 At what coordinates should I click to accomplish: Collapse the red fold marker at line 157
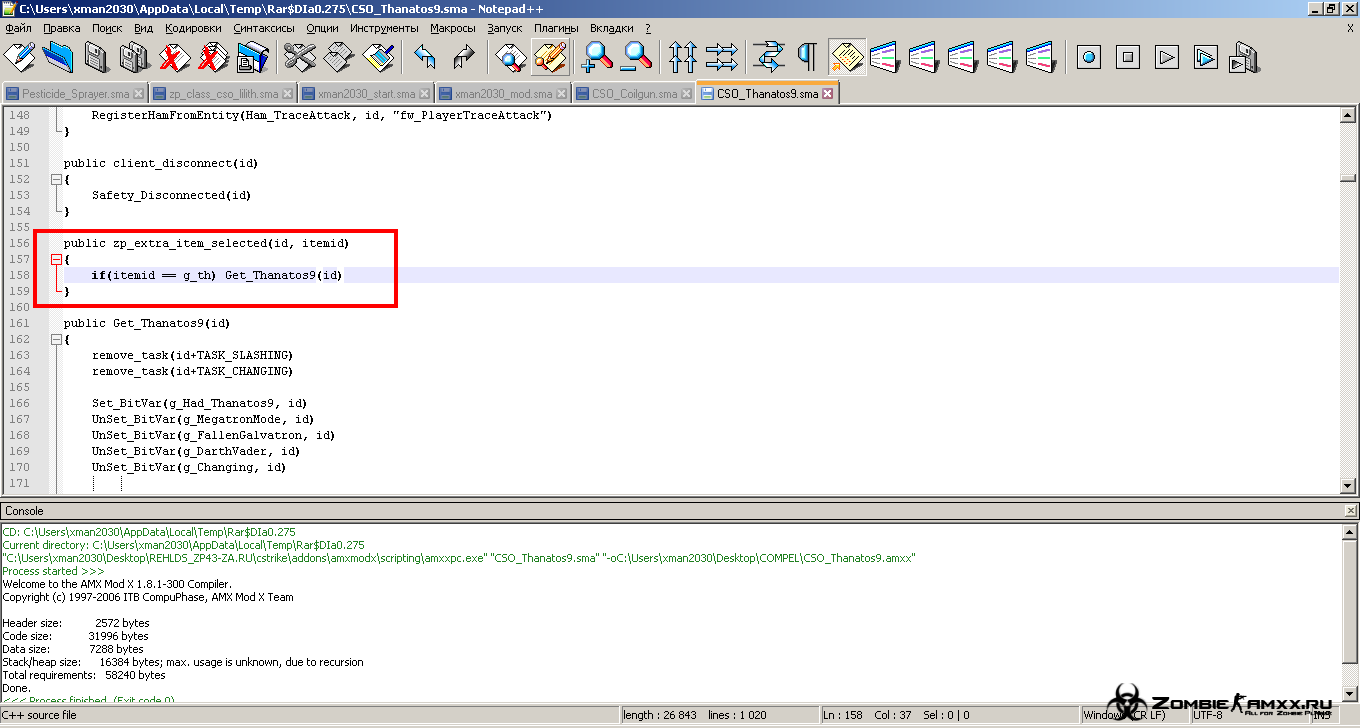click(56, 259)
